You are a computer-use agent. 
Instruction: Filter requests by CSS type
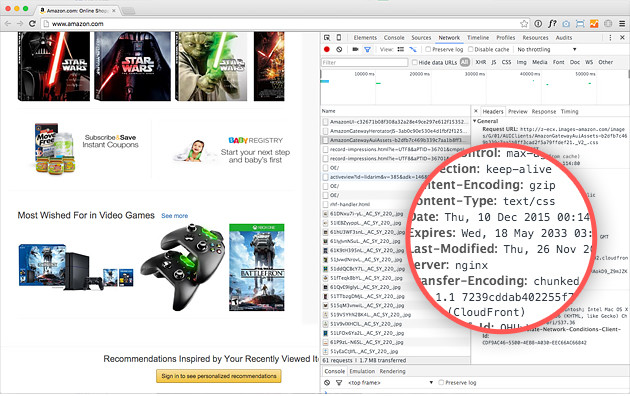506,62
